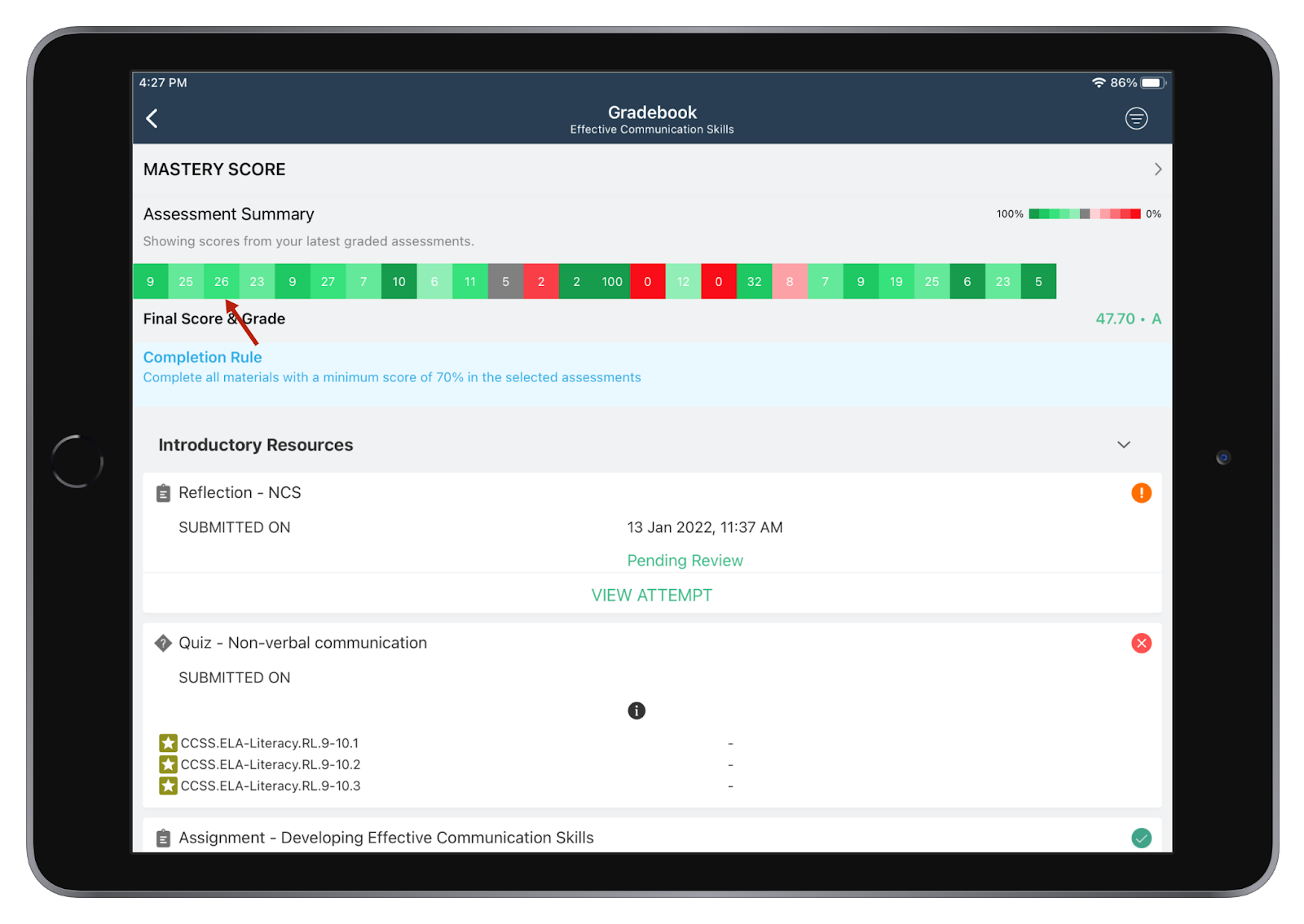The image size is (1304, 924).
Task: Select the grey score tile showing 5
Action: pos(505,282)
